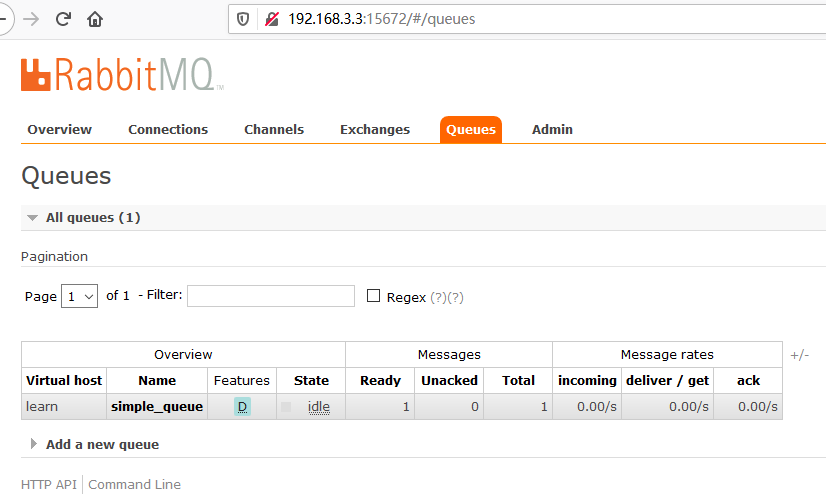826x502 pixels.
Task: Open the Exchanges tab
Action: 374,129
